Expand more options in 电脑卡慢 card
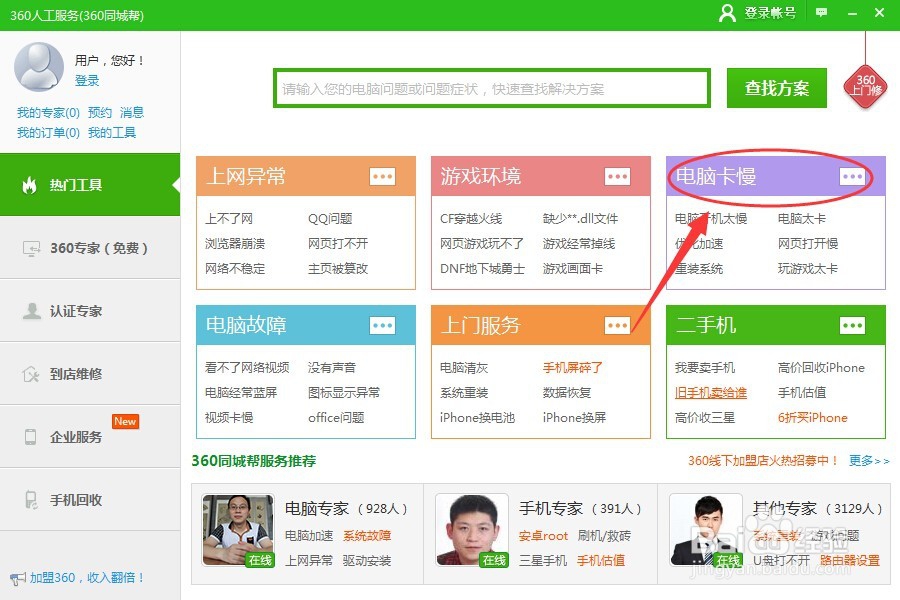Screen dimensions: 900x600 tap(852, 177)
